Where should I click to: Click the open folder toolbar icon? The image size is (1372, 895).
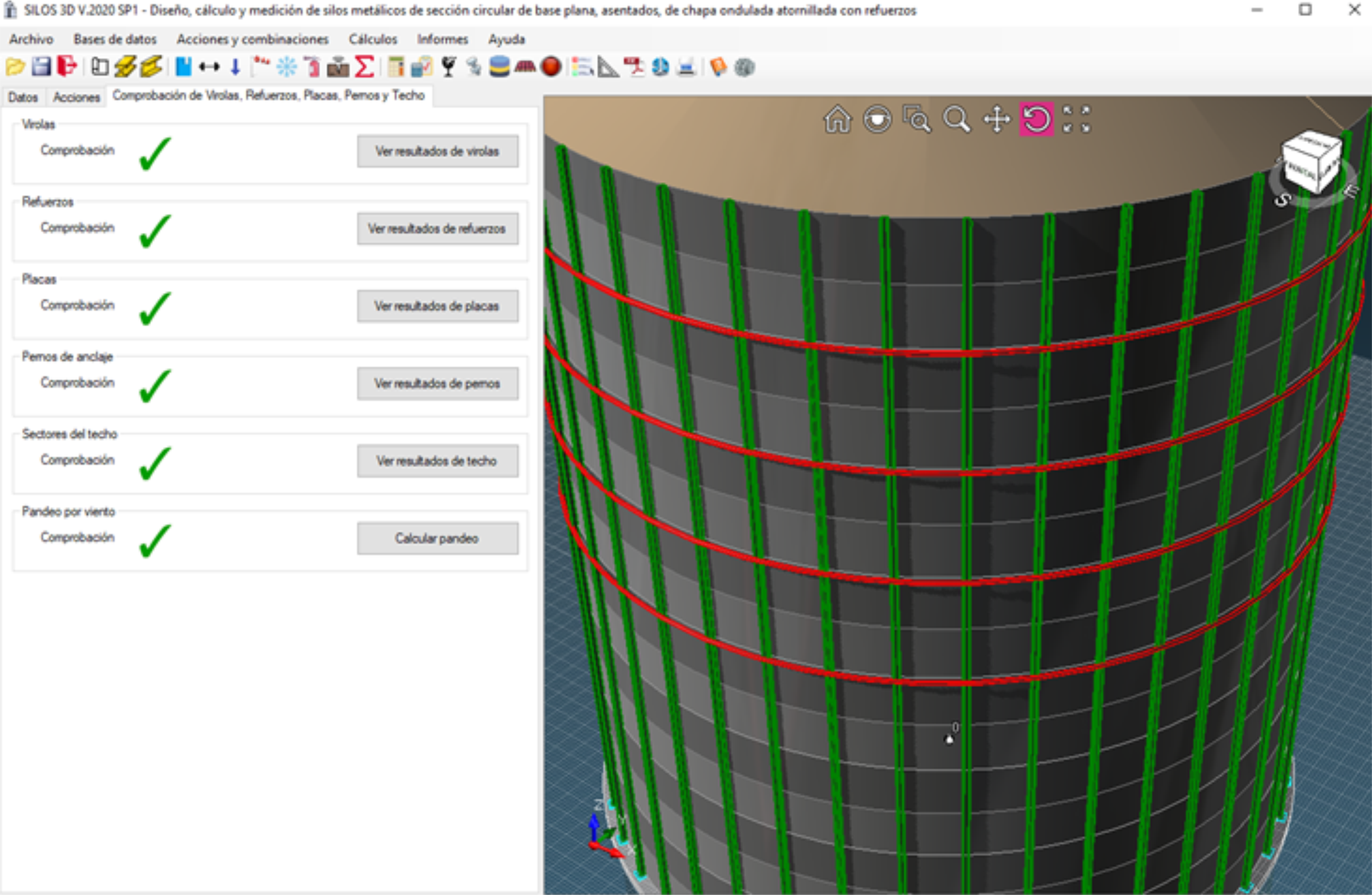pyautogui.click(x=16, y=67)
